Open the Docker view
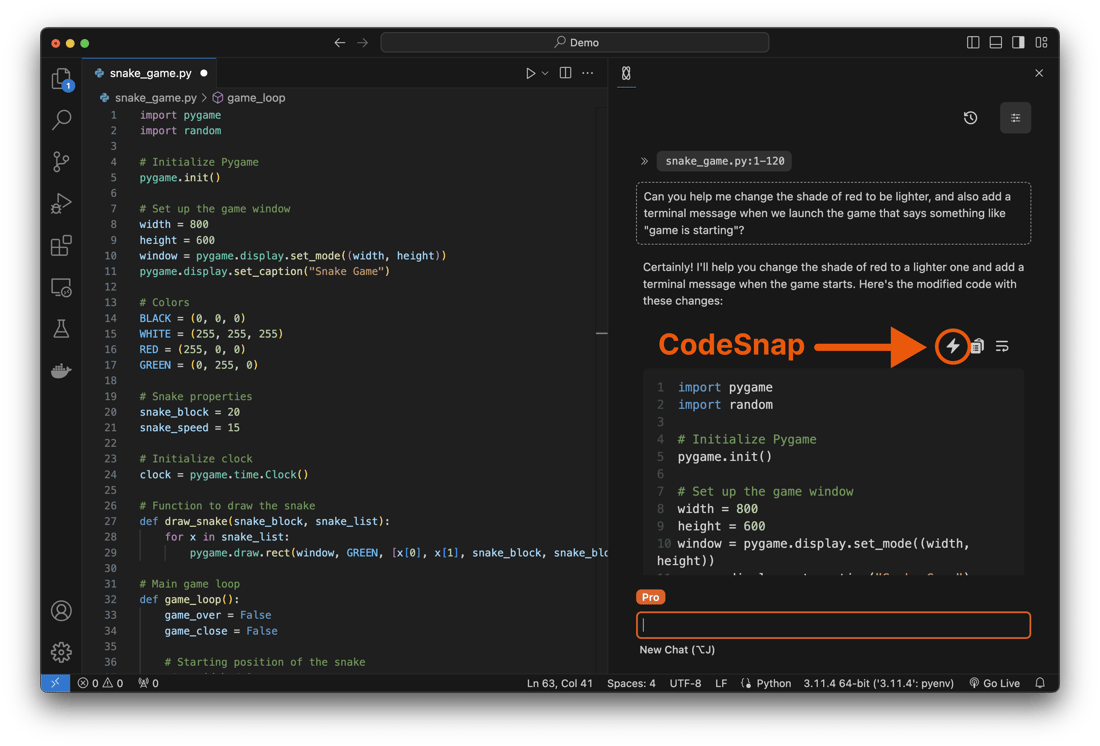 pyautogui.click(x=62, y=370)
